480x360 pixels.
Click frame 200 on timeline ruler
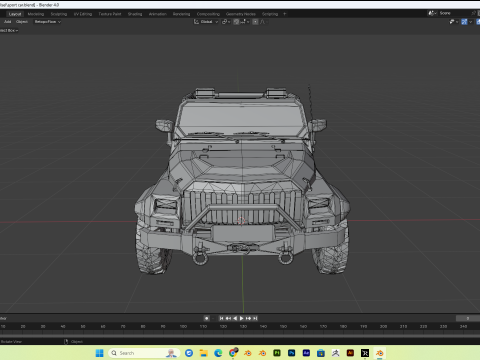point(383,326)
